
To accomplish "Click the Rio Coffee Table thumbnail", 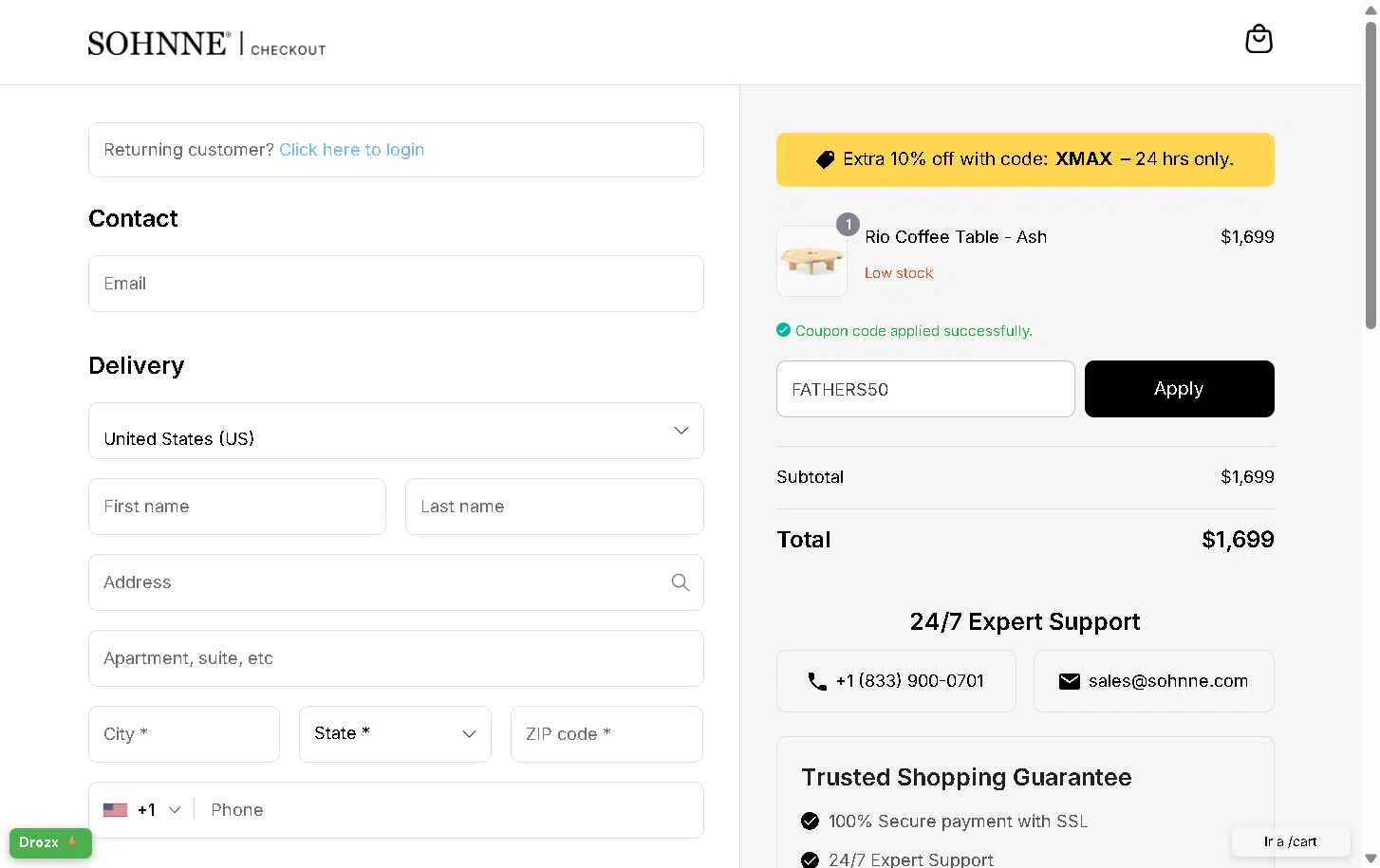I will tap(811, 261).
